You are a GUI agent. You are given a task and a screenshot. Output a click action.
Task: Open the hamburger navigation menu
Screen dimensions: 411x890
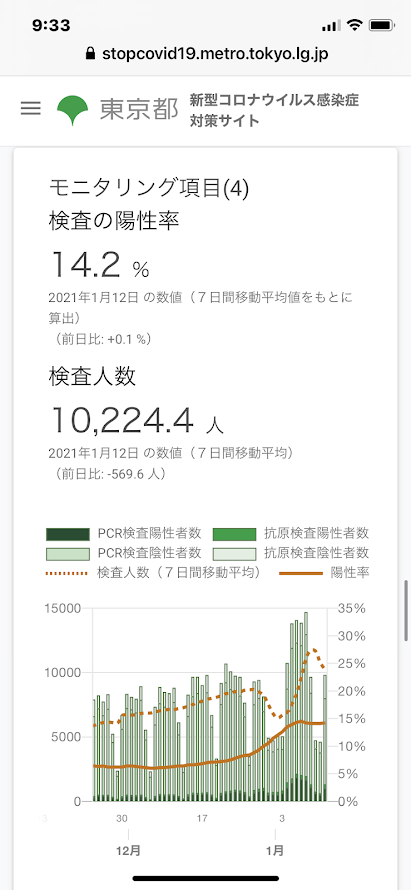tap(31, 108)
